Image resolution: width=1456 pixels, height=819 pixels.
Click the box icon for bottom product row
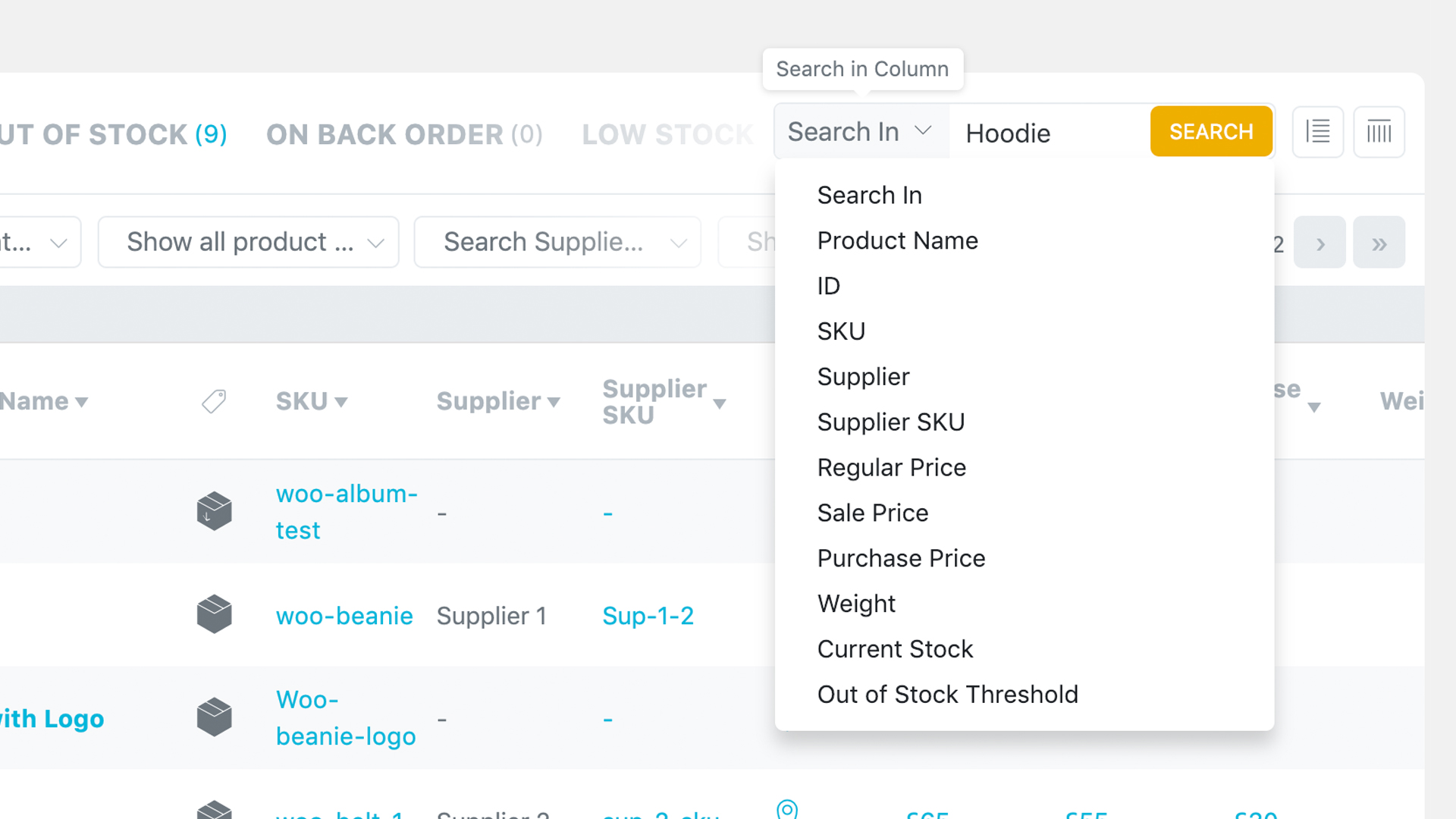click(213, 809)
